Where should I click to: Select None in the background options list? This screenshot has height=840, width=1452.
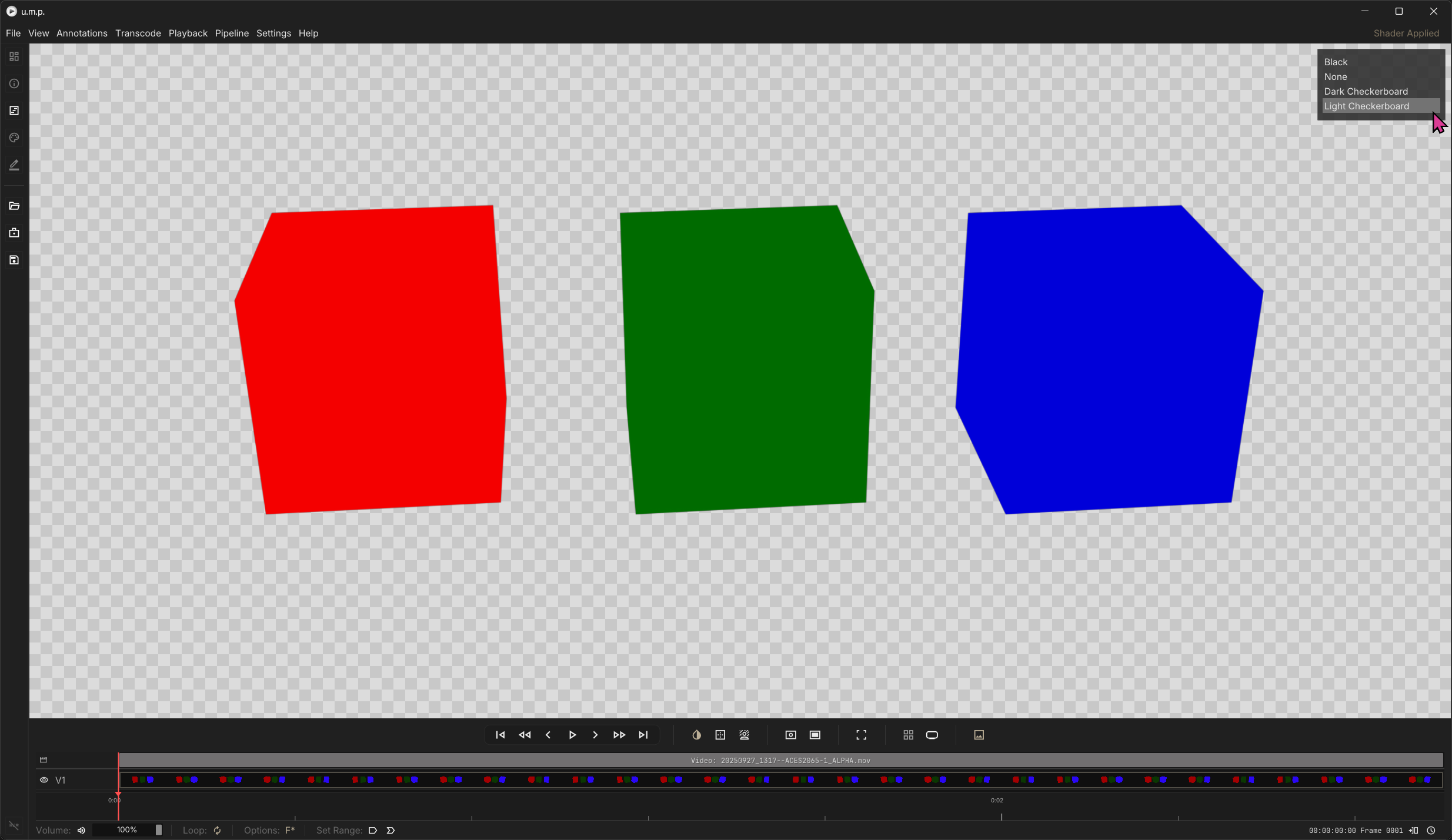(1336, 76)
